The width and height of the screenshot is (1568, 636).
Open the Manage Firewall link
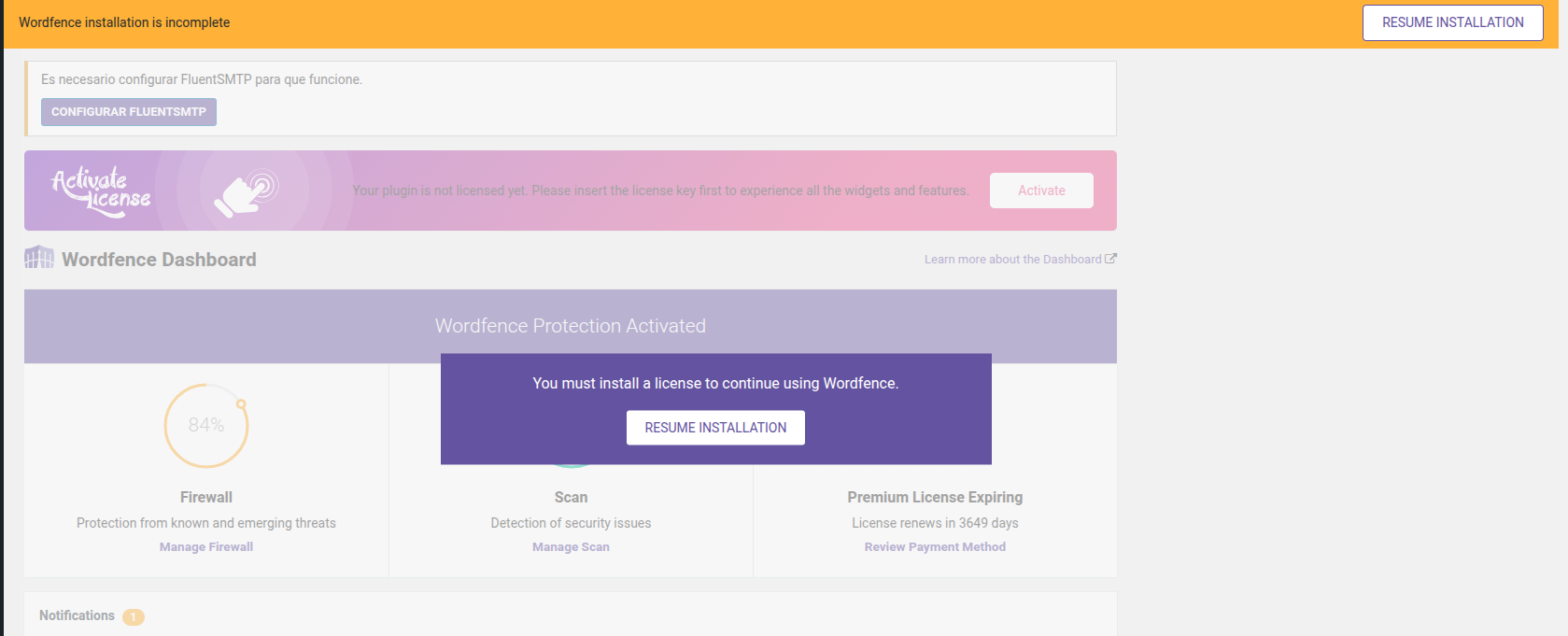(206, 547)
